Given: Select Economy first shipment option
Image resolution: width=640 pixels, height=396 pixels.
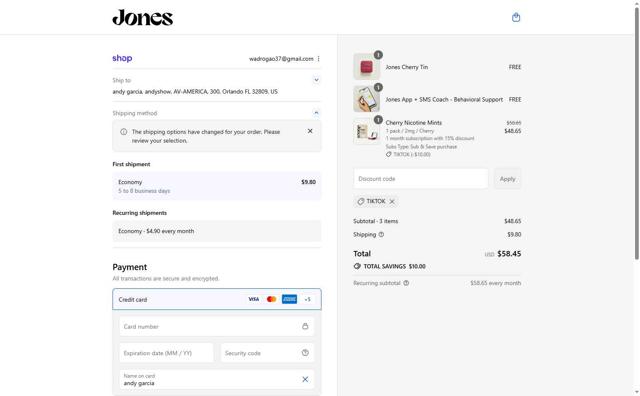Looking at the screenshot, I should click(217, 186).
